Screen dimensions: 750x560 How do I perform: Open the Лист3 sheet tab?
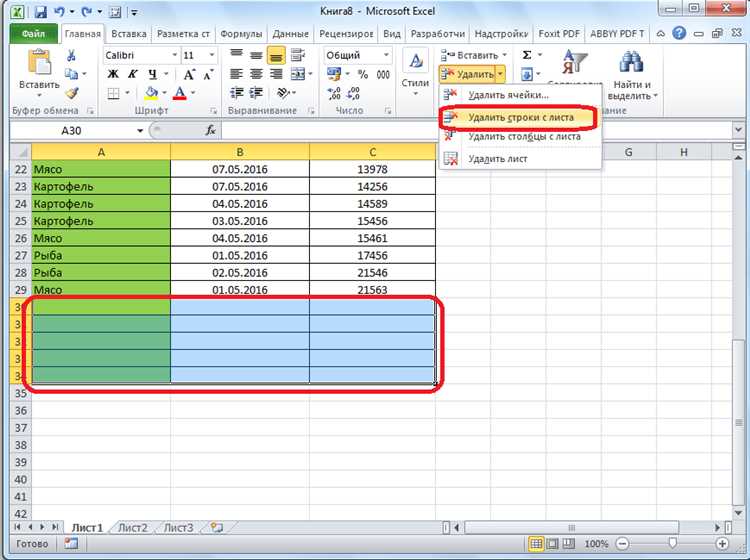click(178, 527)
